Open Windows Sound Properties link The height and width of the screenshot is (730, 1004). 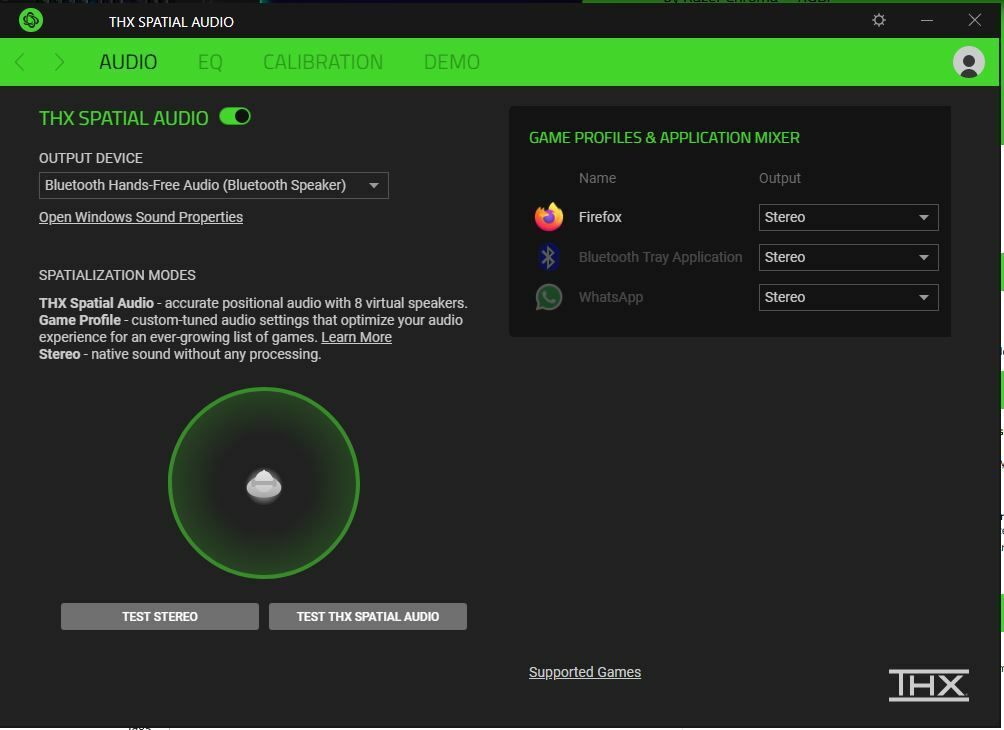click(141, 218)
